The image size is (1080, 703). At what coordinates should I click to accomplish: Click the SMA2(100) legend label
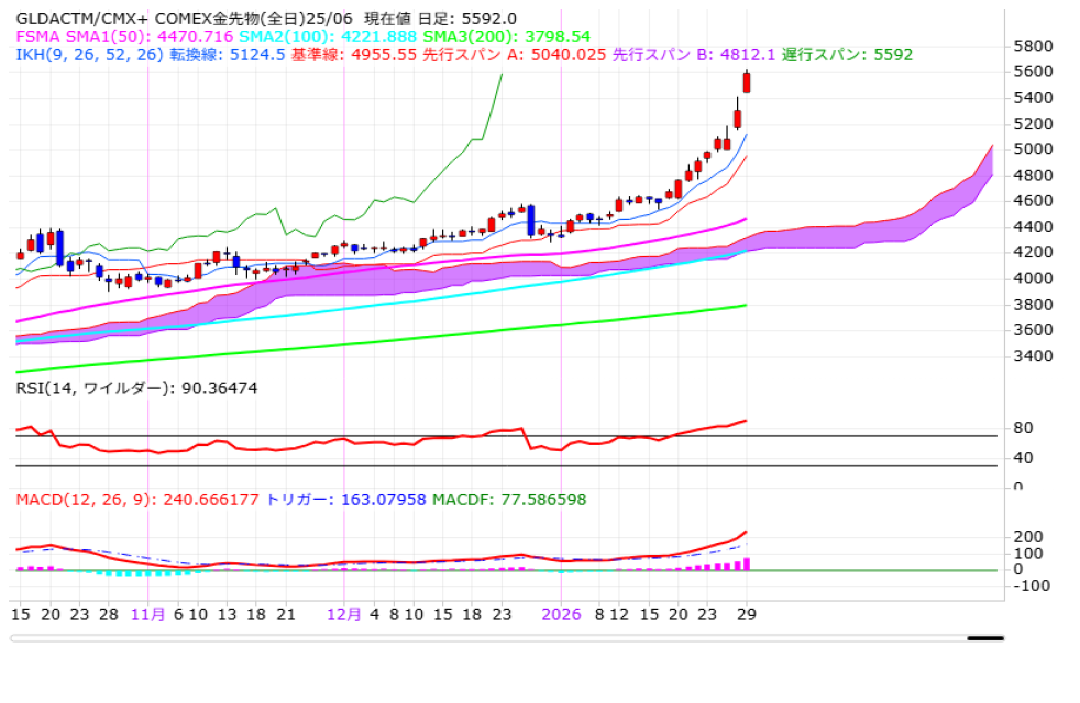285,36
